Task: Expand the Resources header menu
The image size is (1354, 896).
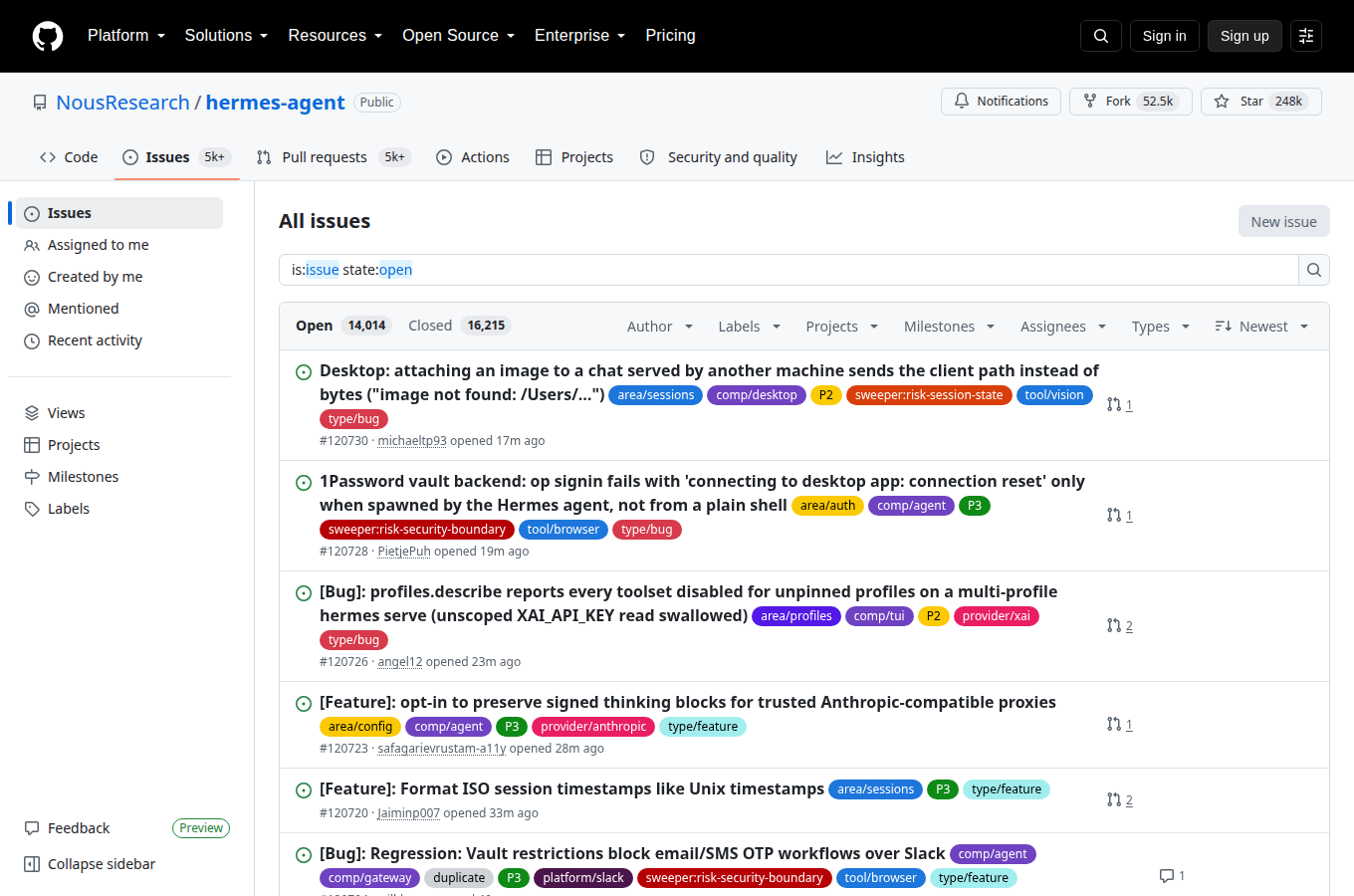Action: click(335, 36)
